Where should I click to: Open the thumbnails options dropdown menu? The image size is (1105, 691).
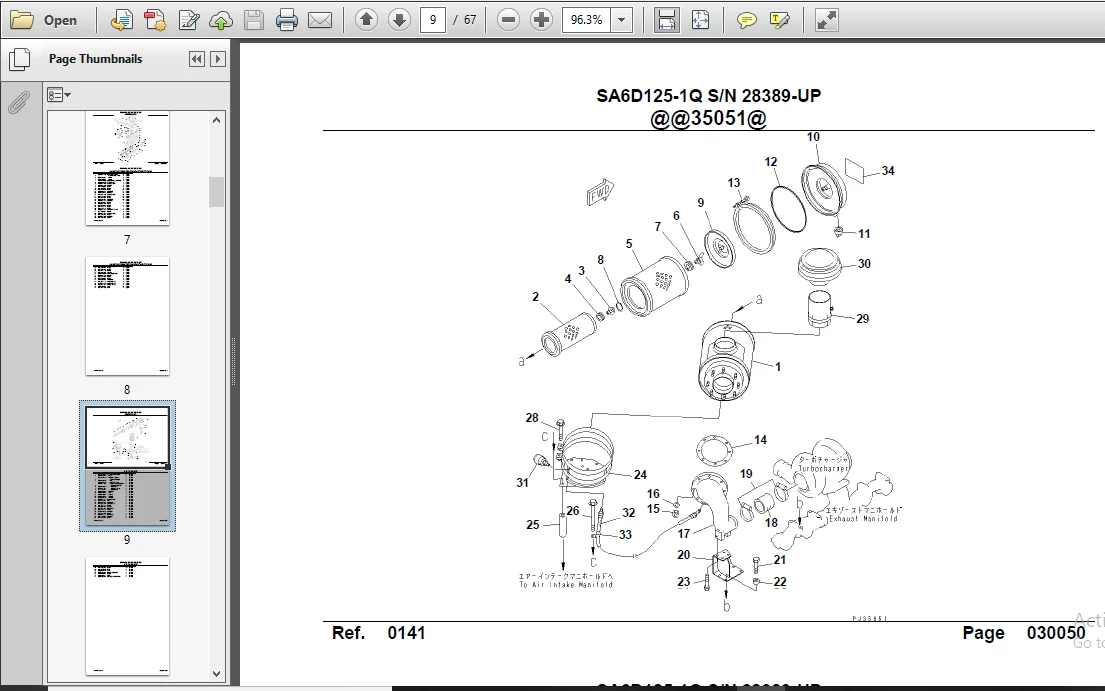tap(58, 95)
